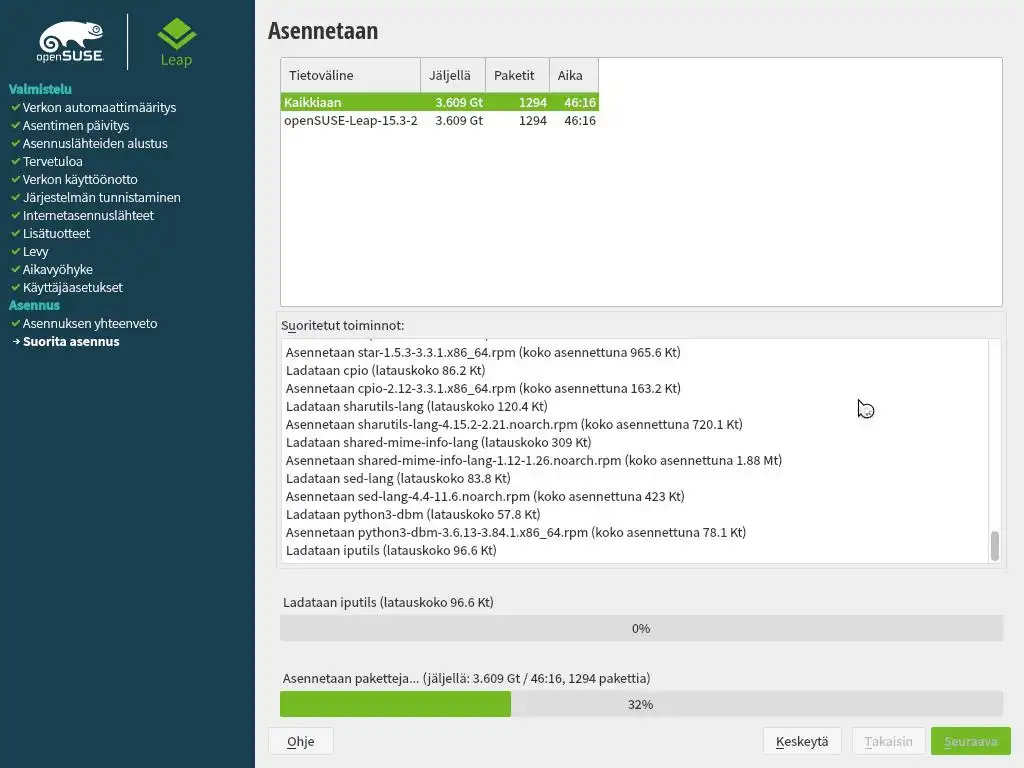The height and width of the screenshot is (768, 1024).
Task: Click the Asennus section heading
Action: coord(34,305)
